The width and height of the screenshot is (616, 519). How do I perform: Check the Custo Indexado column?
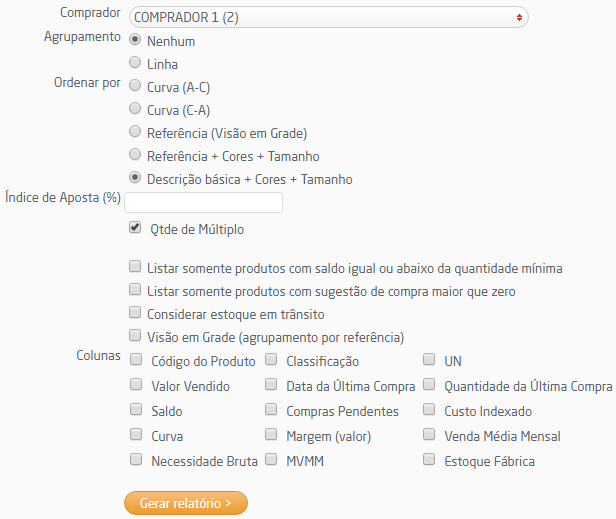tap(429, 410)
